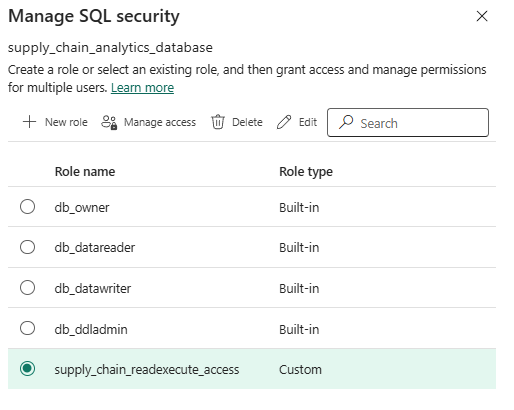The width and height of the screenshot is (514, 410).
Task: Click the Custom role type cell
Action: tap(300, 370)
